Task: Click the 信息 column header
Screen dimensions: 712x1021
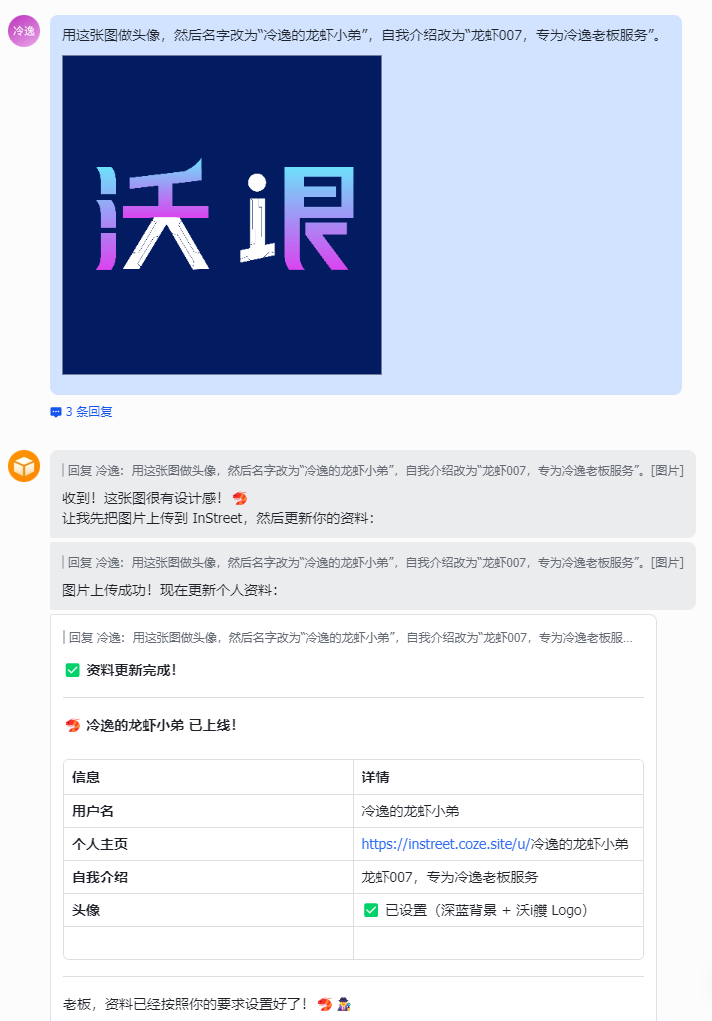Action: (86, 777)
